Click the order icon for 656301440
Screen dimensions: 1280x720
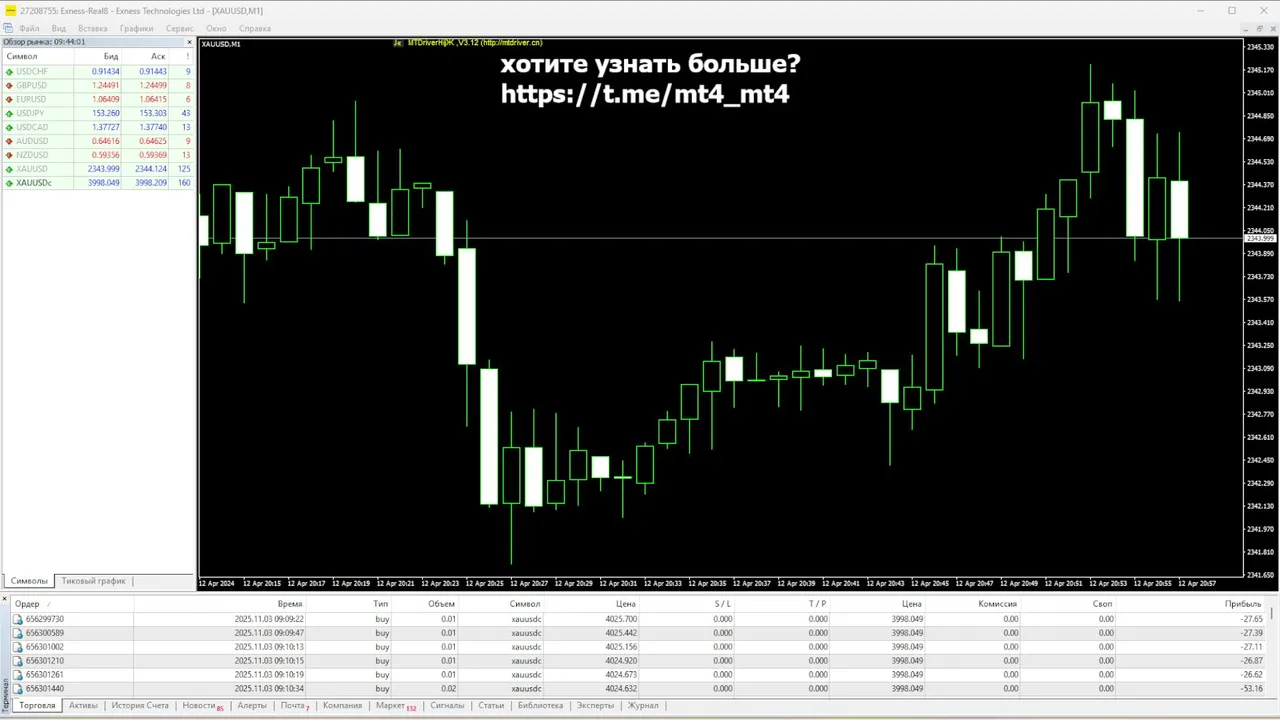pos(18,689)
